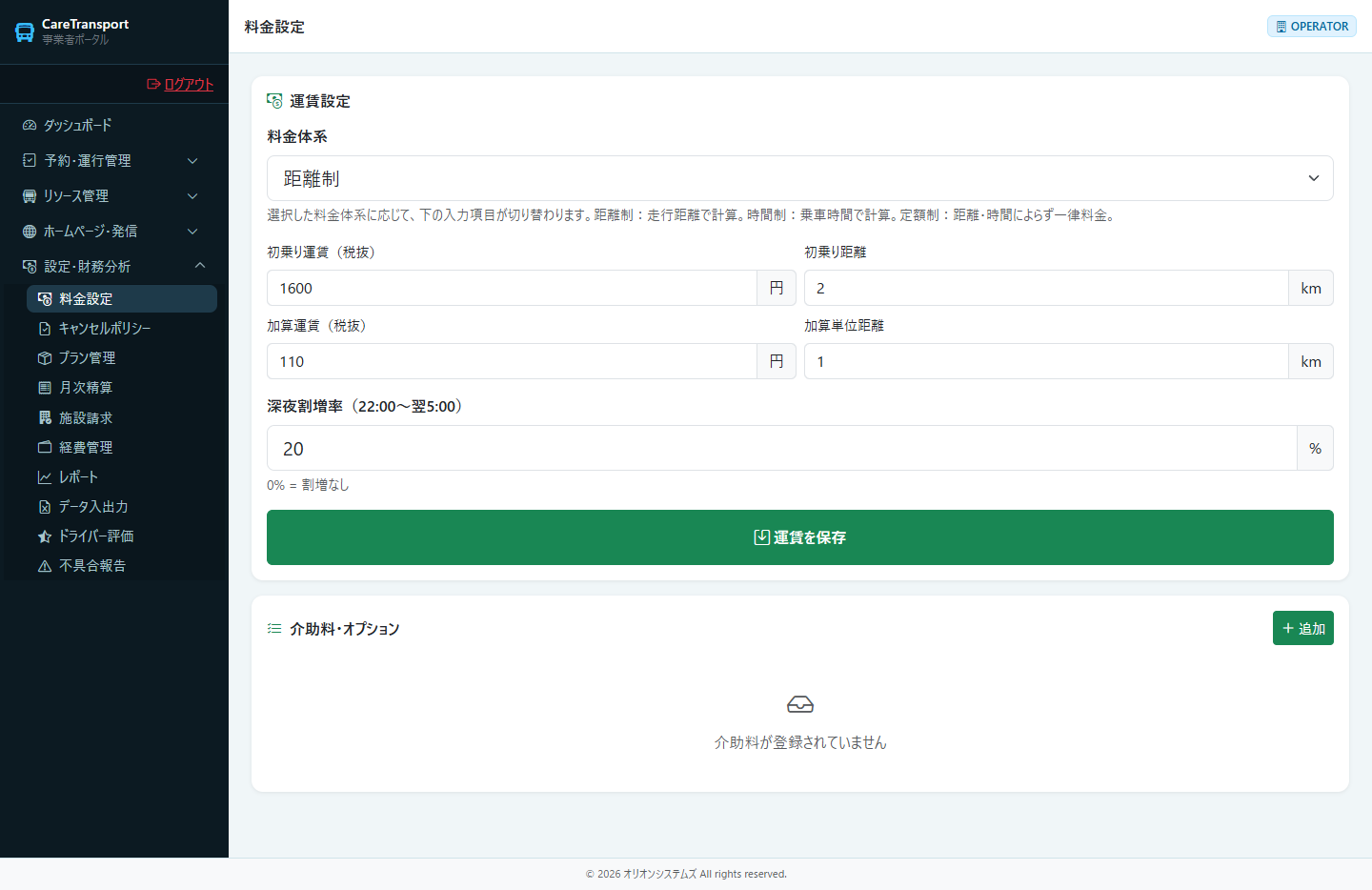Viewport: 1372px width, 890px height.
Task: Open 経費管理 from the sidebar
Action: click(x=122, y=448)
